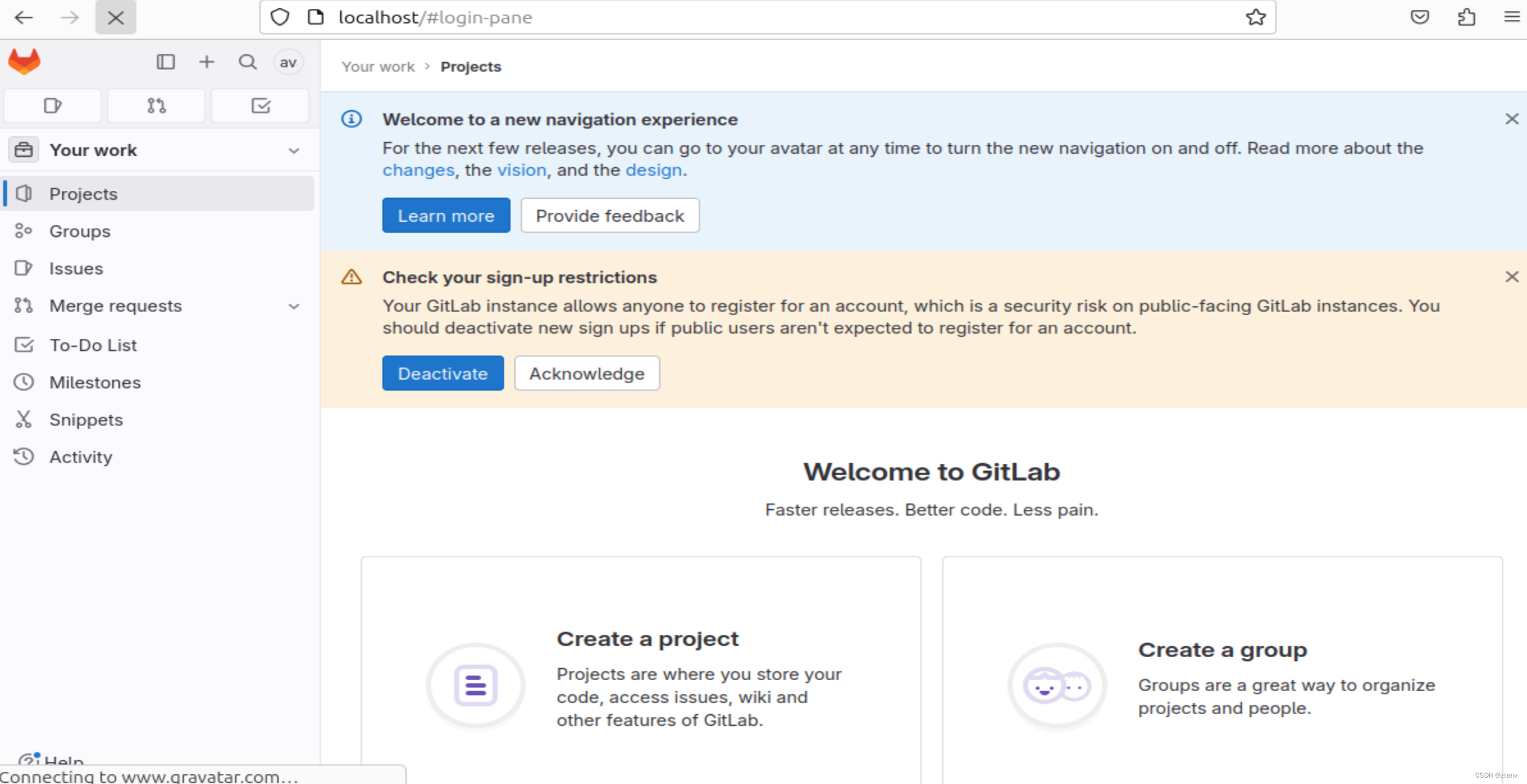Click the Faster releases tagline text
Image resolution: width=1527 pixels, height=784 pixels.
coord(931,510)
